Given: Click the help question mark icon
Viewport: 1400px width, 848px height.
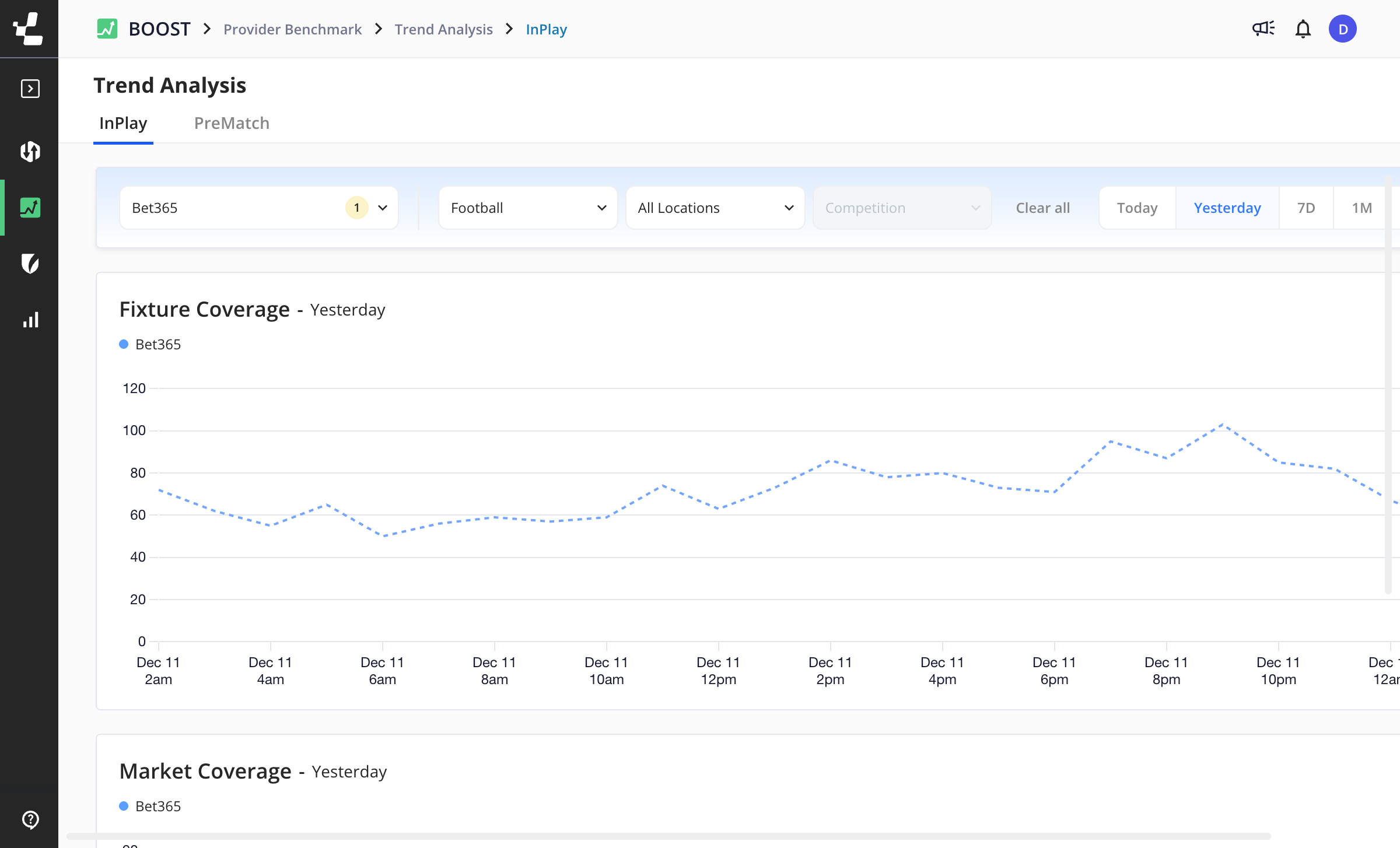Looking at the screenshot, I should pyautogui.click(x=30, y=819).
